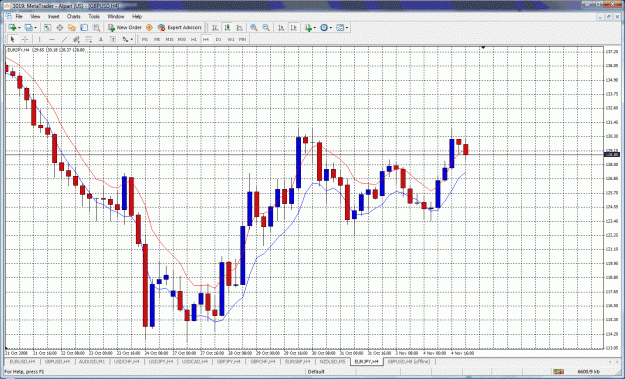625x379 pixels.
Task: Open the New Chart dropdown arrow
Action: tap(19, 27)
